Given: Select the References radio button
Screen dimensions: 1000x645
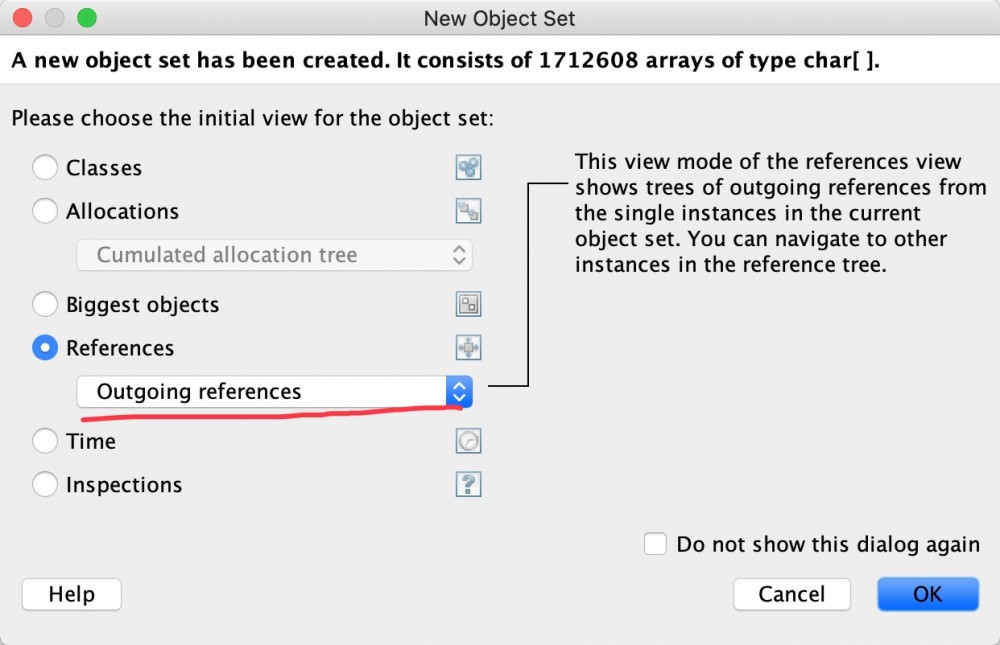Looking at the screenshot, I should (x=45, y=348).
